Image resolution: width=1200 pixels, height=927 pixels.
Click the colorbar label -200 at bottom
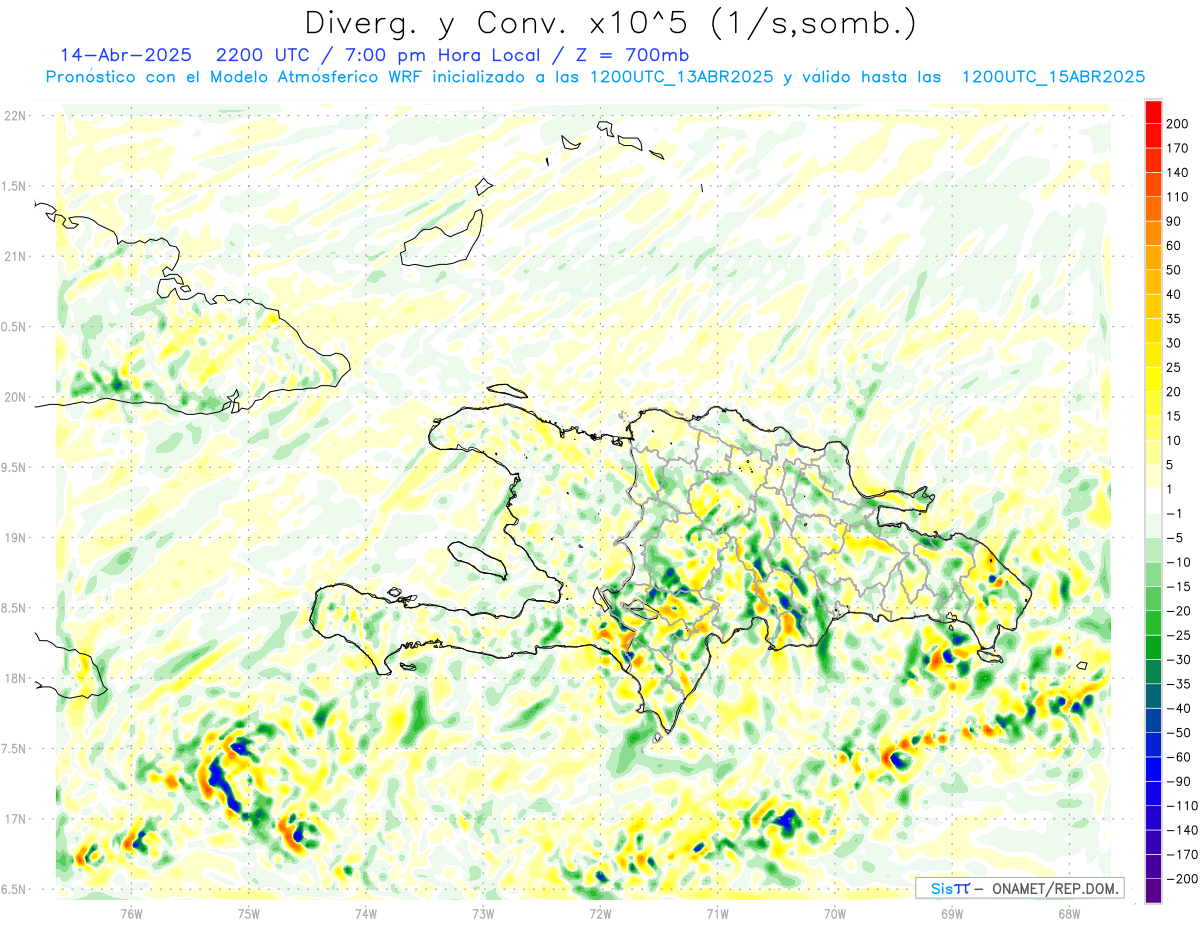click(x=1181, y=879)
